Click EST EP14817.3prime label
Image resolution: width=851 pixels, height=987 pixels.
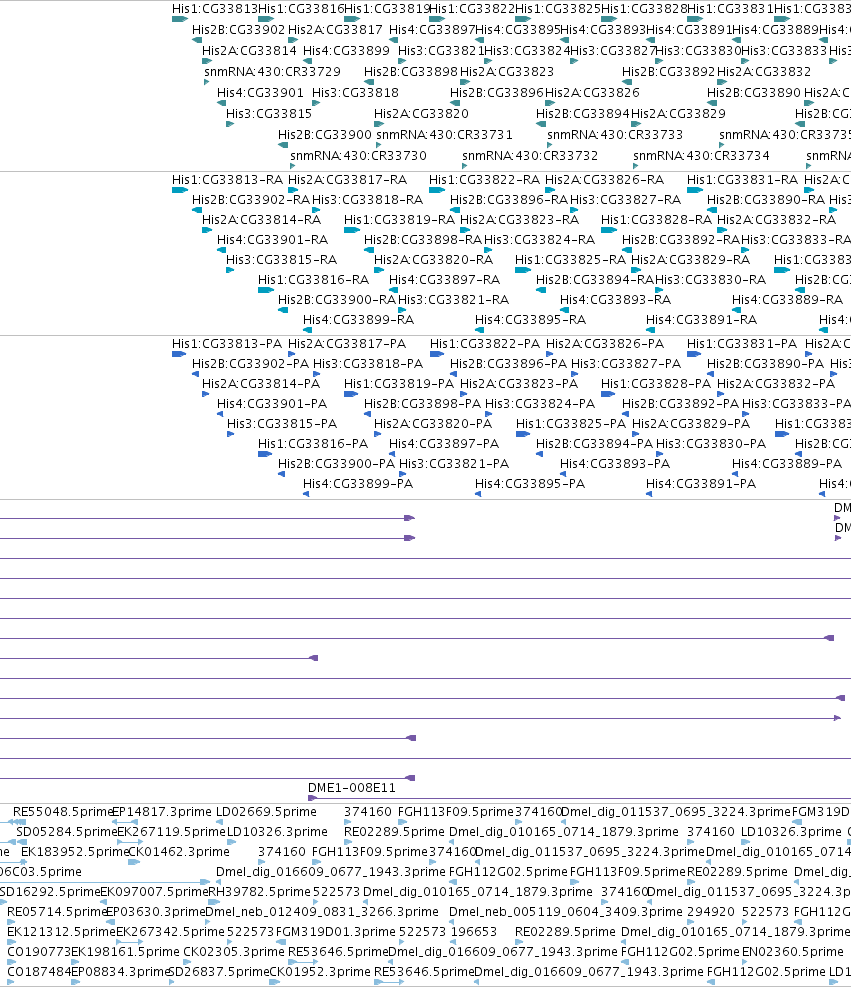161,812
